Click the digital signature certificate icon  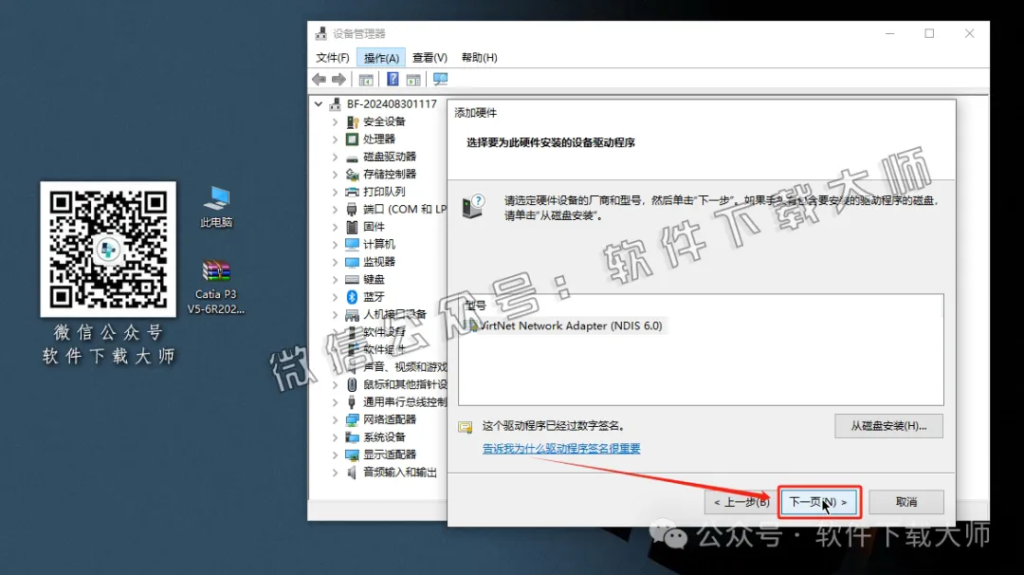[465, 427]
